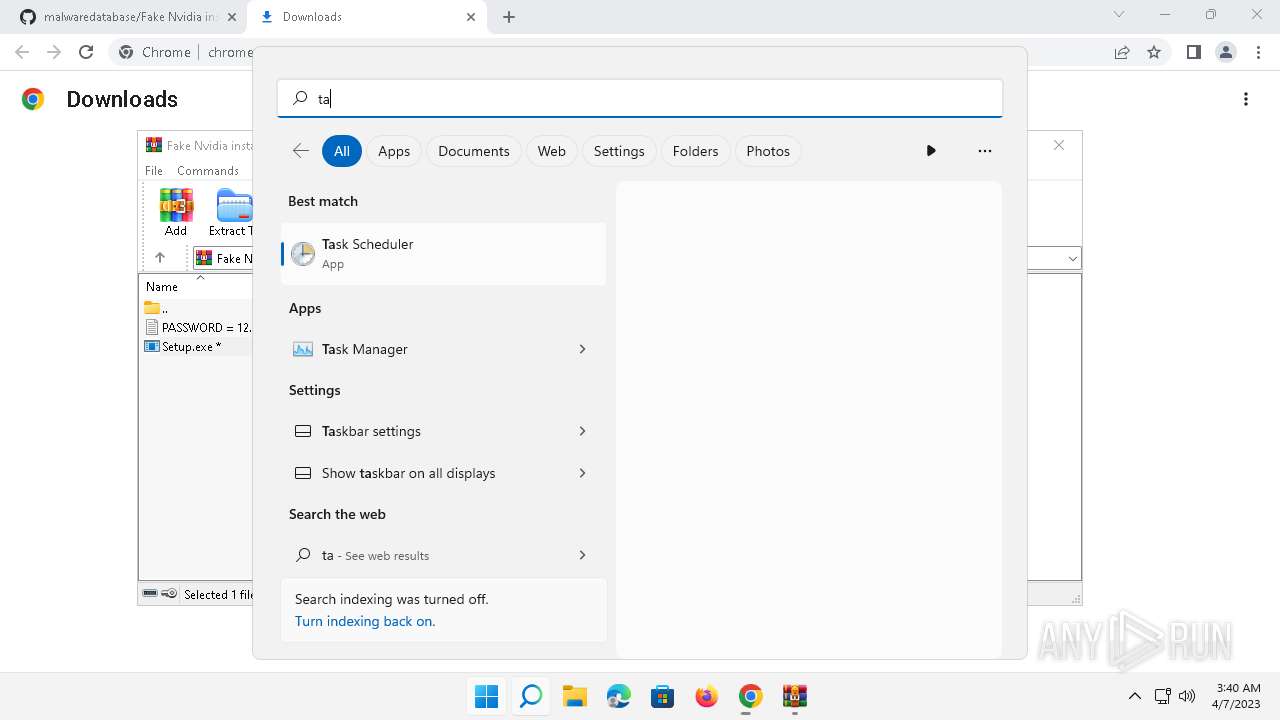Click the taskbar Search icon
Image resolution: width=1280 pixels, height=720 pixels.
coord(531,696)
